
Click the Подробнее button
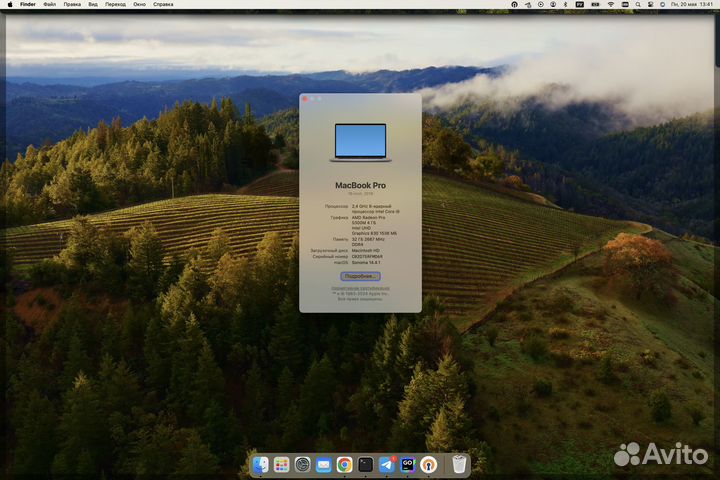coord(360,276)
